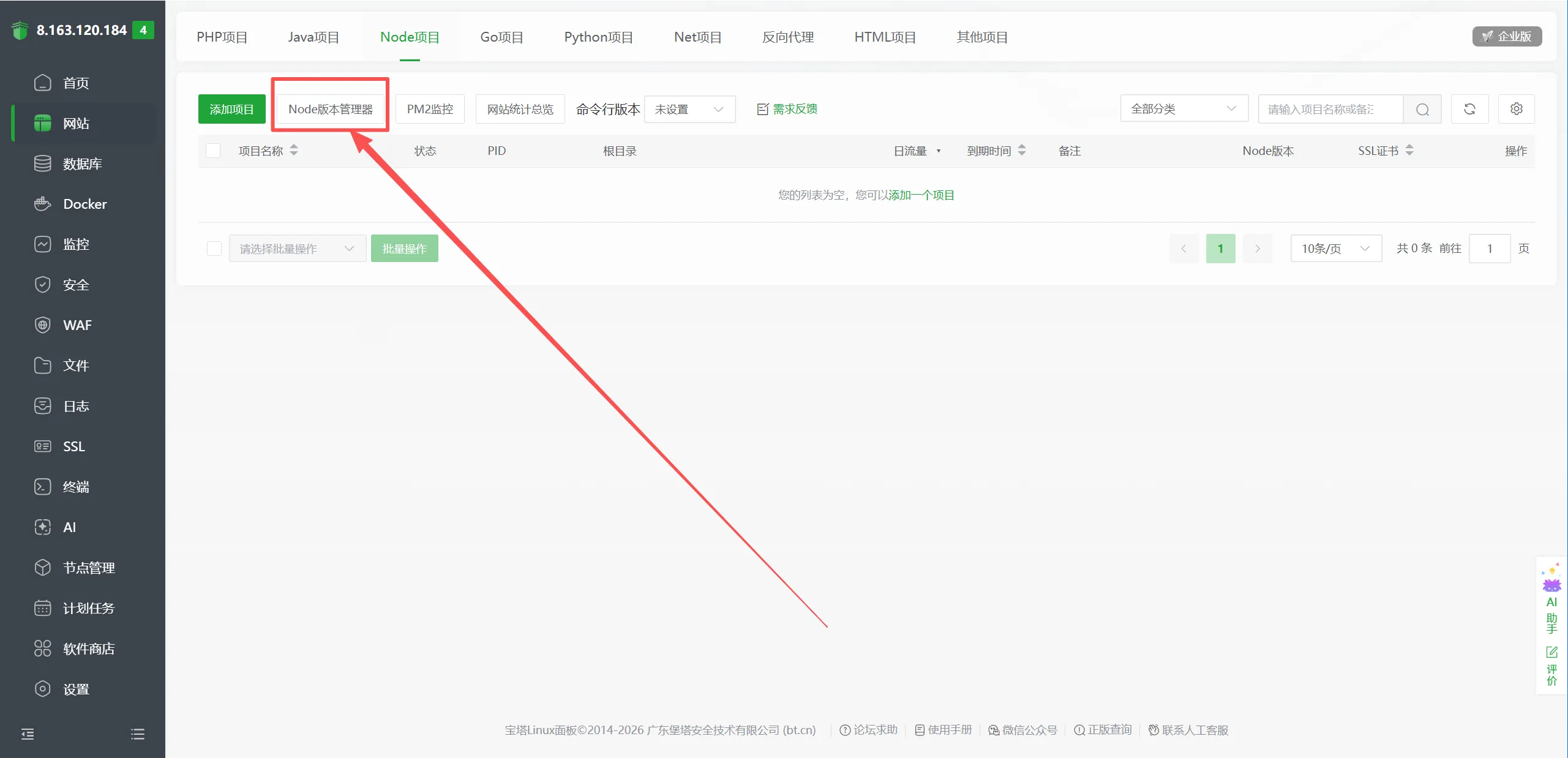Open the AI 助手 assistant widget
This screenshot has height=758, width=1568.
1551,598
